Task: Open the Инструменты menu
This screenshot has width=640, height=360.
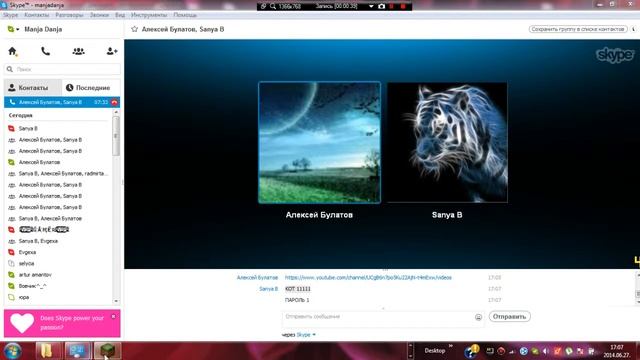Action: 149,15
